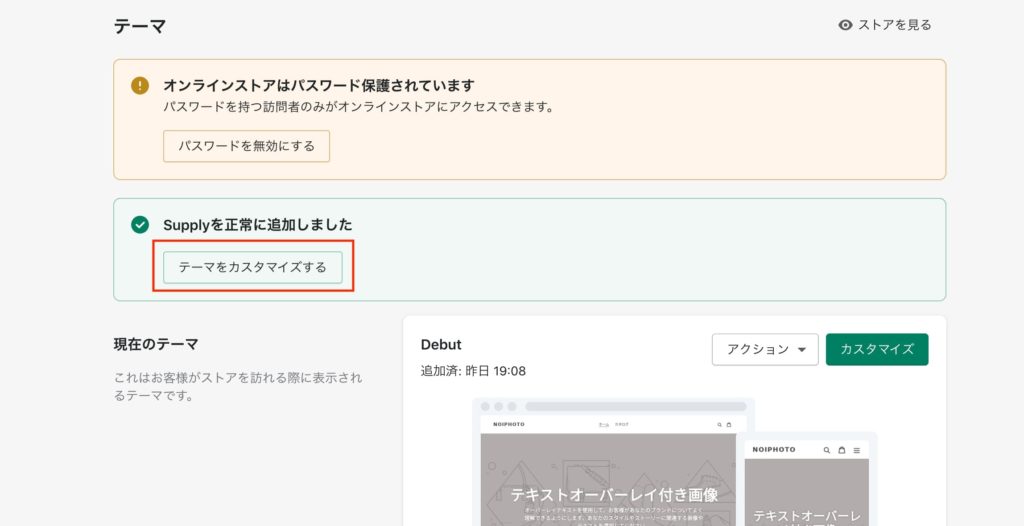The height and width of the screenshot is (526, 1024).
Task: Select the ホーム menu item in desktop preview
Action: coord(603,424)
